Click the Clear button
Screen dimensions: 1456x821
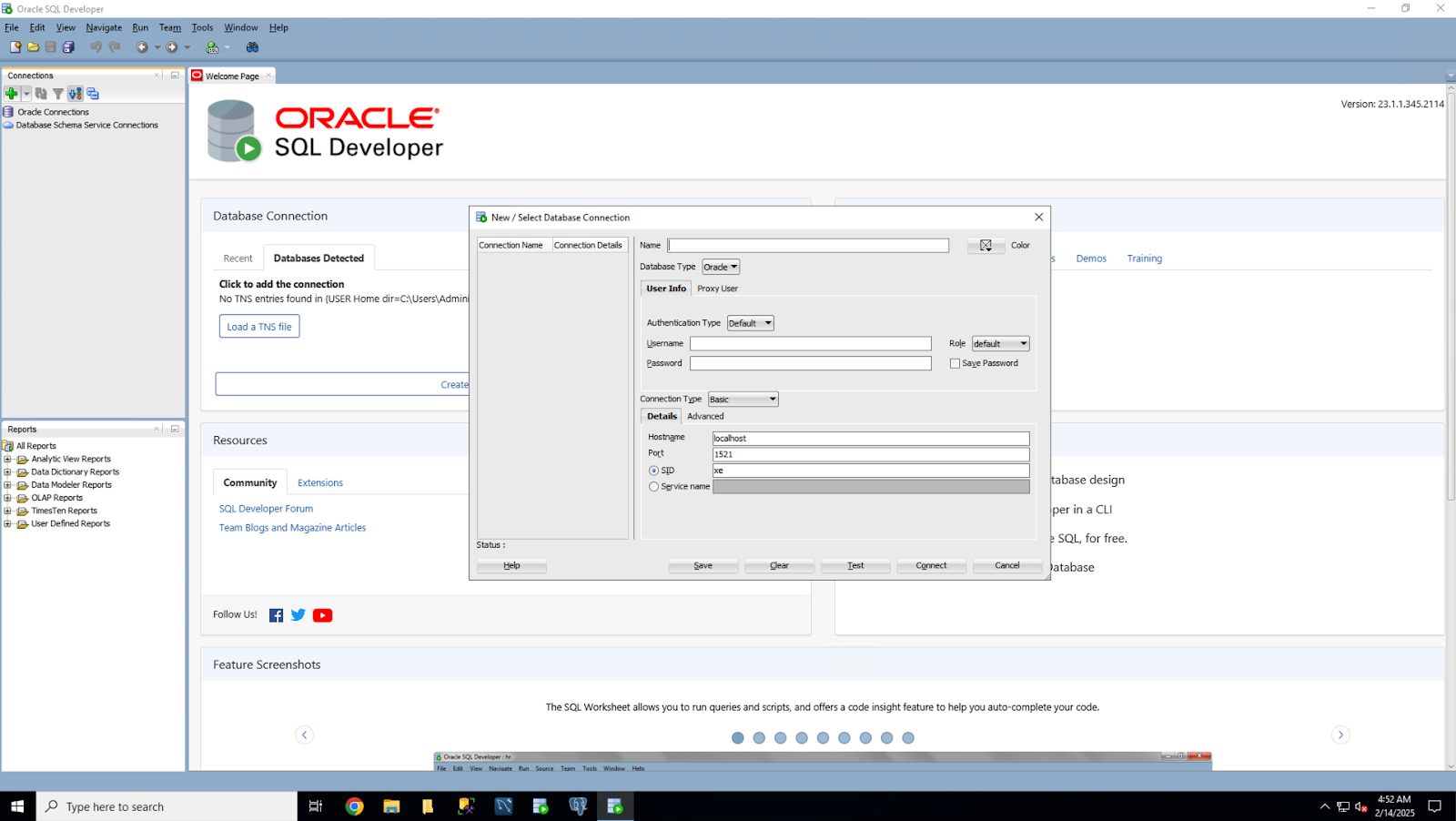coord(779,565)
